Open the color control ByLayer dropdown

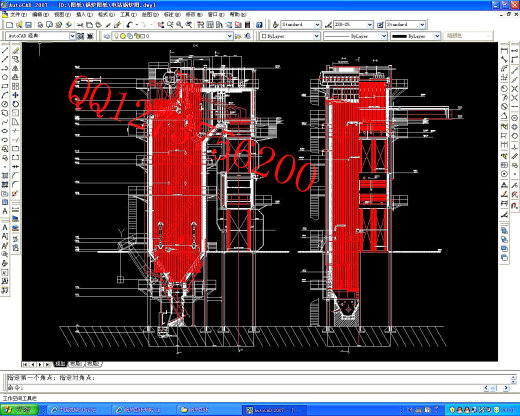316,36
